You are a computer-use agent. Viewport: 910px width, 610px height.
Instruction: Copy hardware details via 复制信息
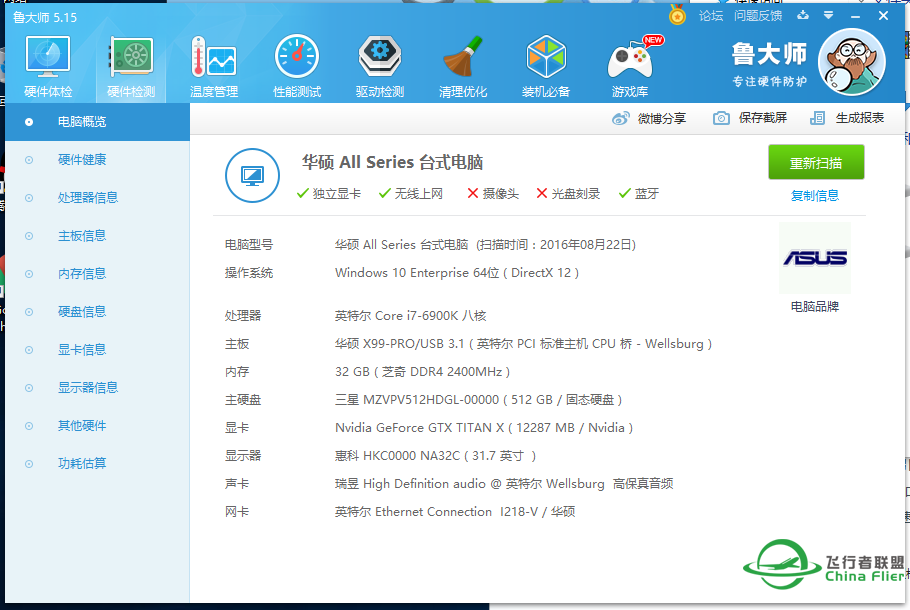pos(815,193)
